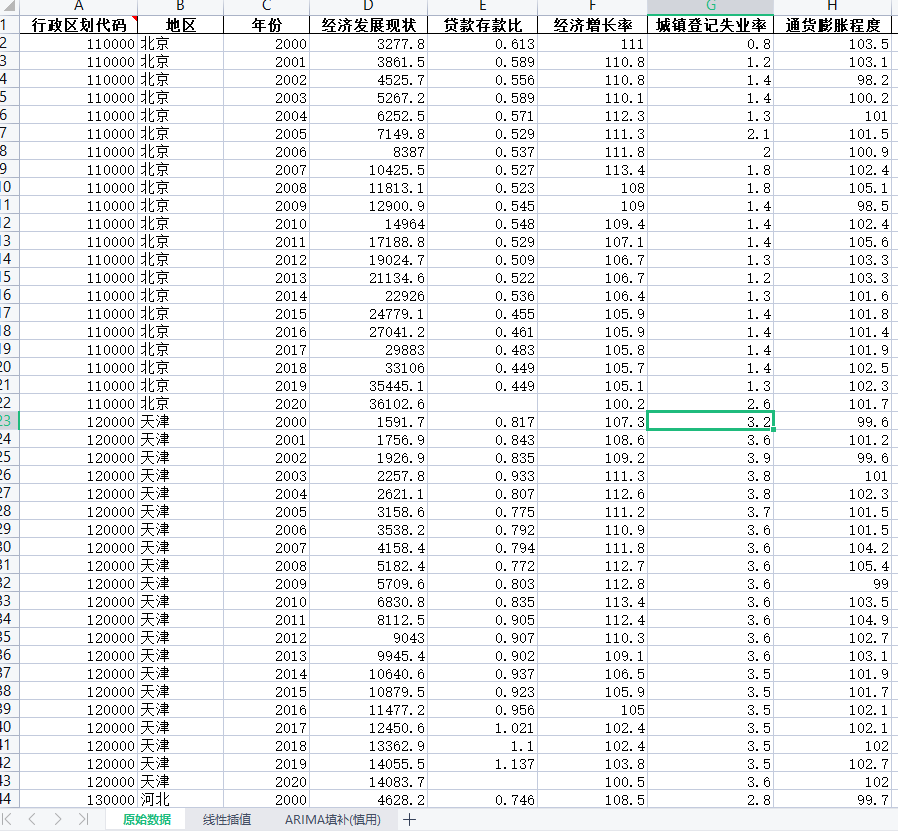
Task: Click previous sheet arrow in tab bar
Action: point(32,819)
